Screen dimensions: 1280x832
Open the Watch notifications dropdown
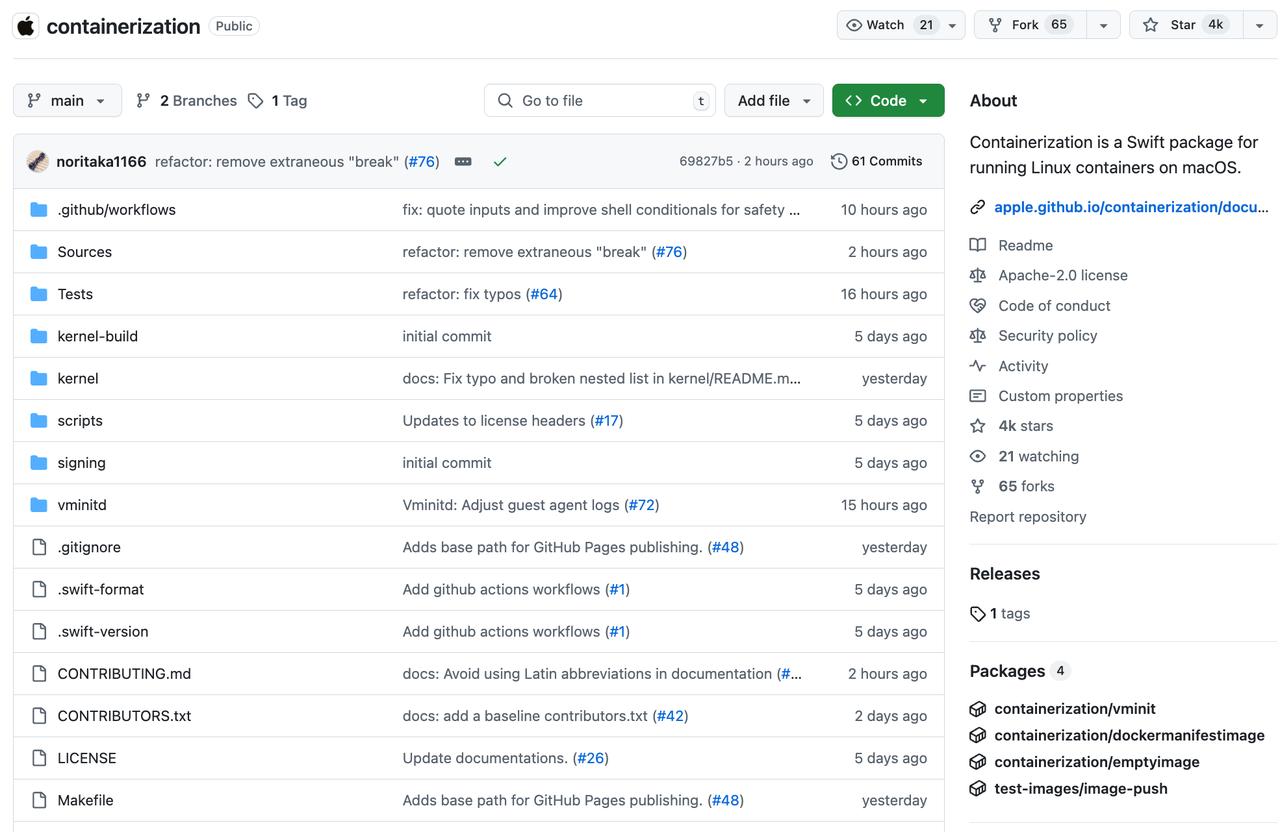point(901,25)
